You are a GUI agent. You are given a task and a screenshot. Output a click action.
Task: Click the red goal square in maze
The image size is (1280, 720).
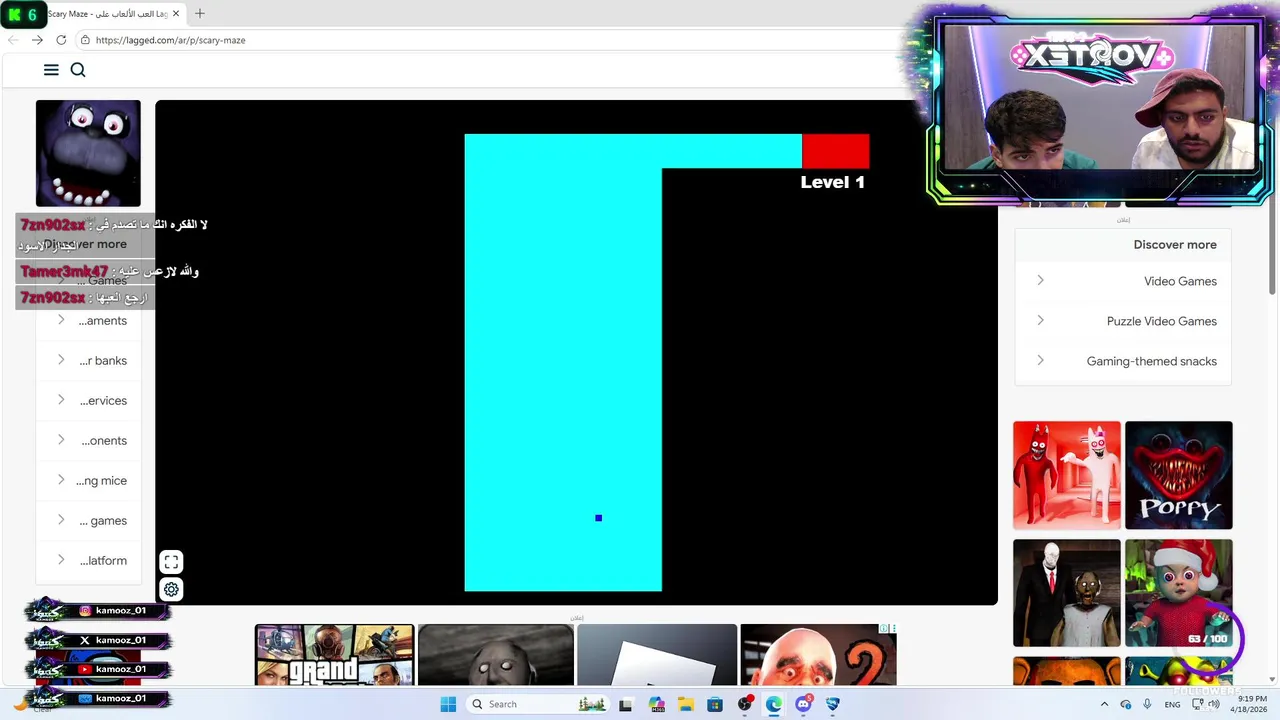[x=835, y=151]
